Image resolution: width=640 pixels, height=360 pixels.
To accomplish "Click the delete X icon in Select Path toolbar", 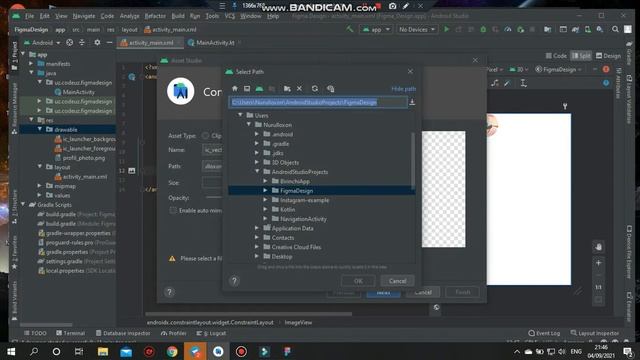I will 300,89.
